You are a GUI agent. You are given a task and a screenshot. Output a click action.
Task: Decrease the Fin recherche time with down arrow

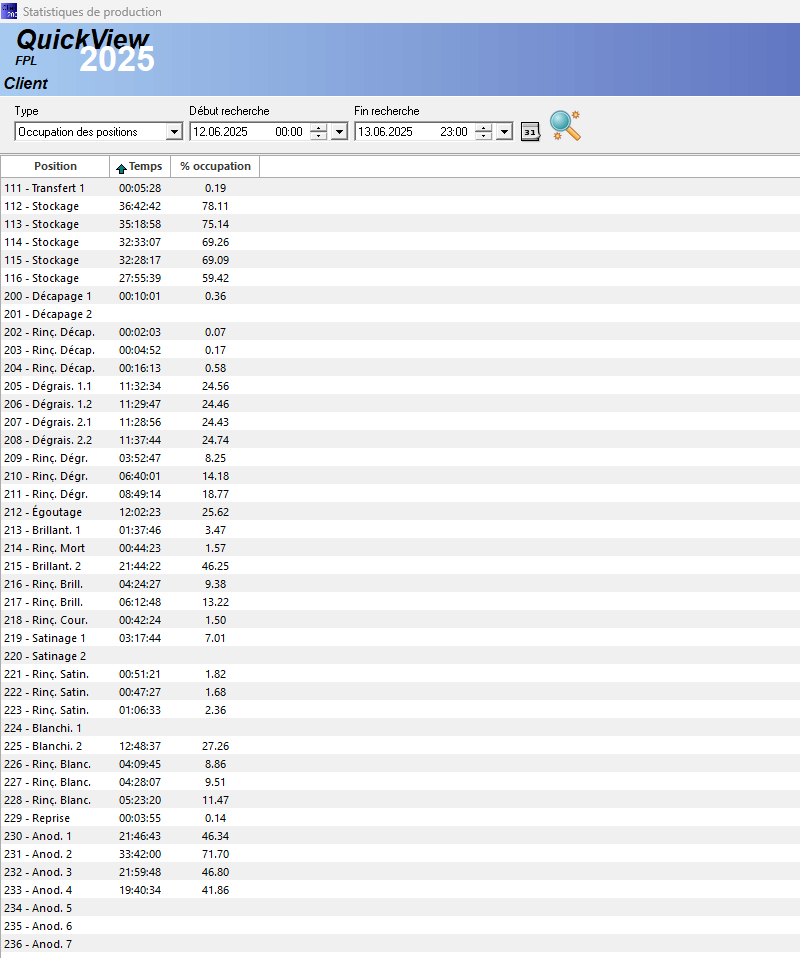pos(483,136)
